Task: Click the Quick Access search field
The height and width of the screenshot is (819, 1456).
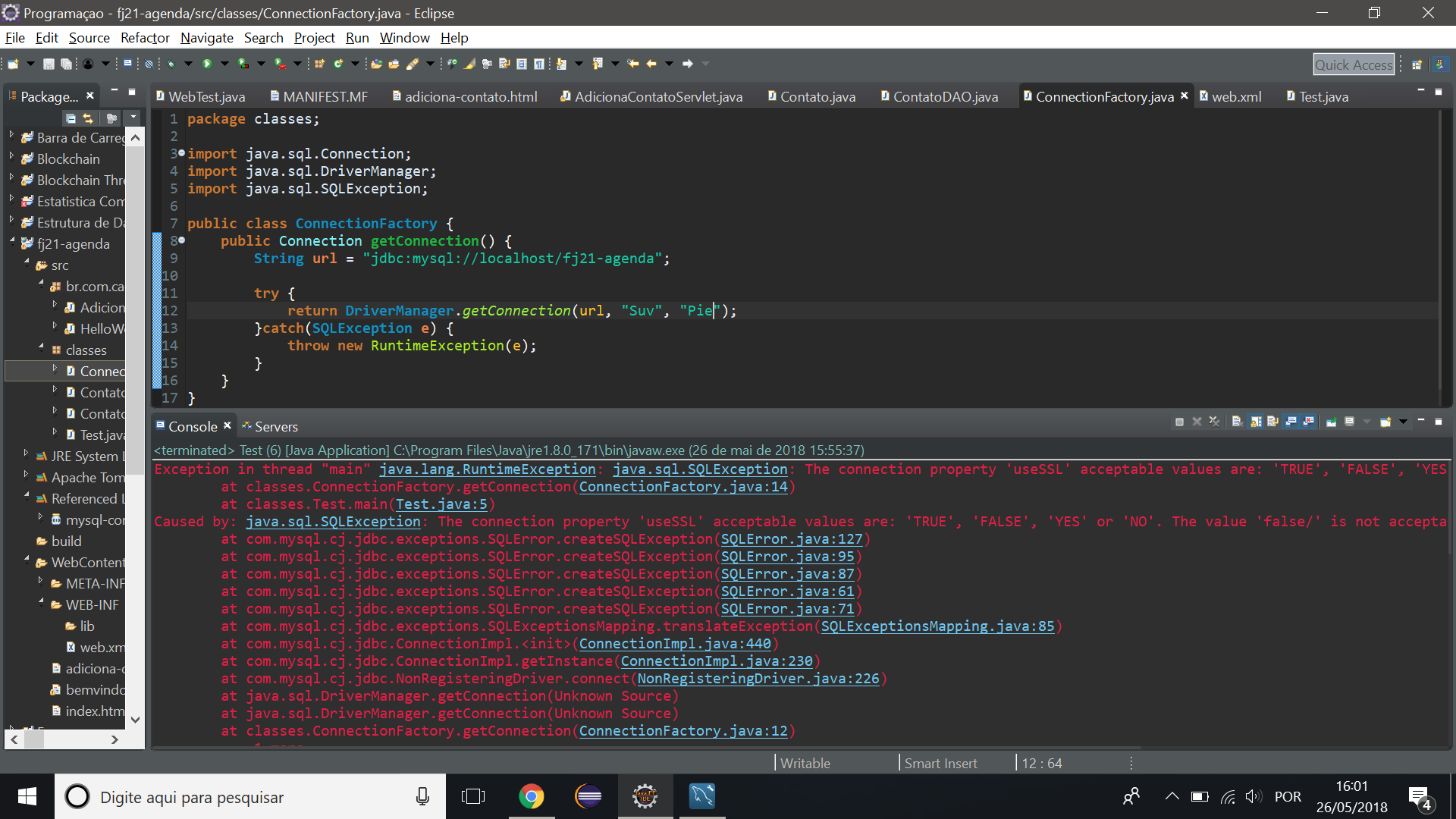Action: coord(1354,64)
